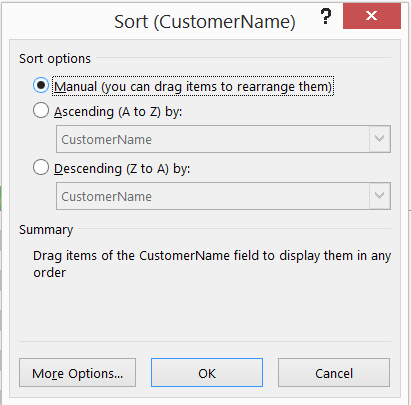Confirm the sort with OK
The width and height of the screenshot is (411, 405).
pos(207,373)
